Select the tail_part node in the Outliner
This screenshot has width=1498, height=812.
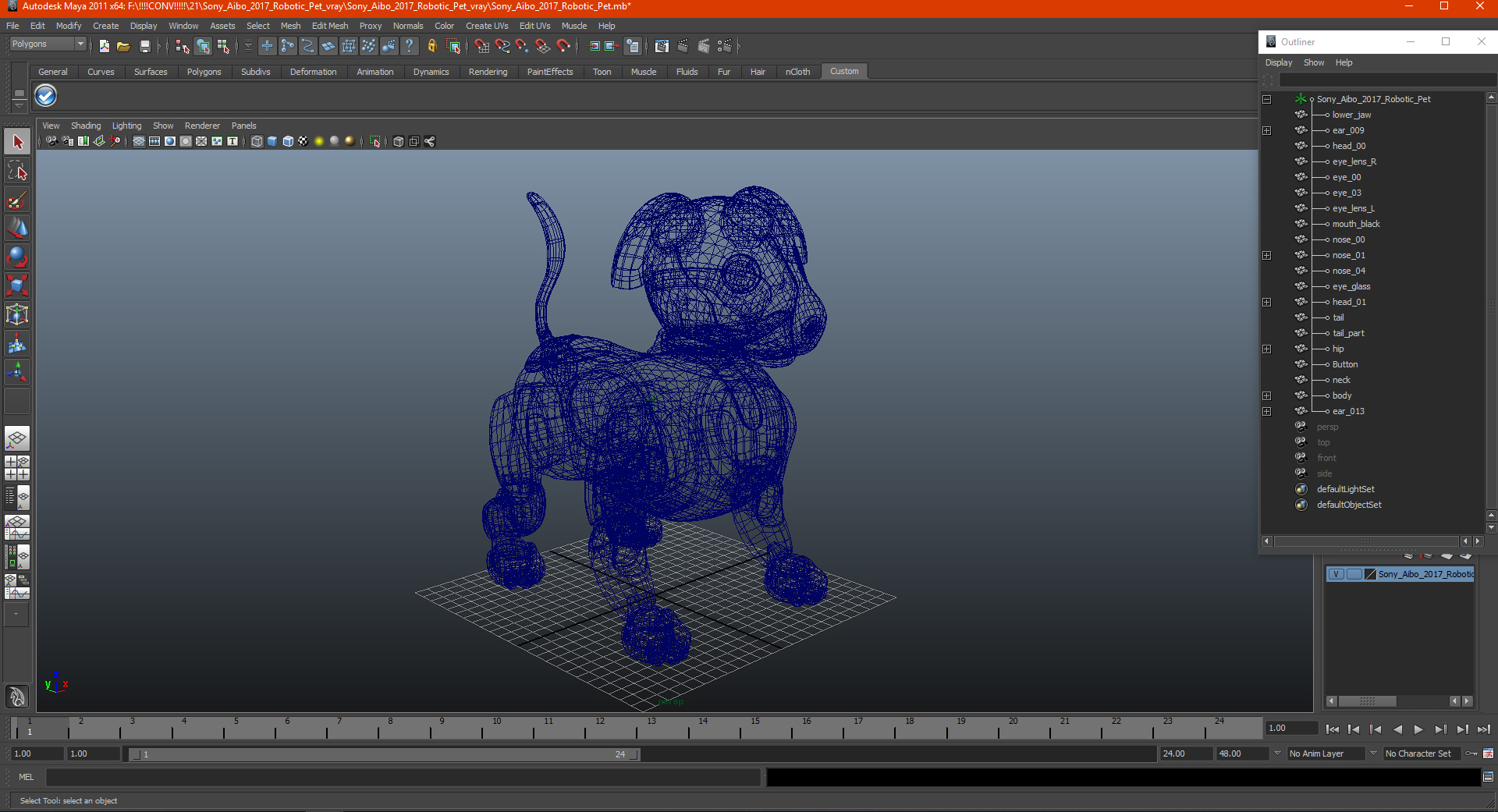[x=1348, y=333]
